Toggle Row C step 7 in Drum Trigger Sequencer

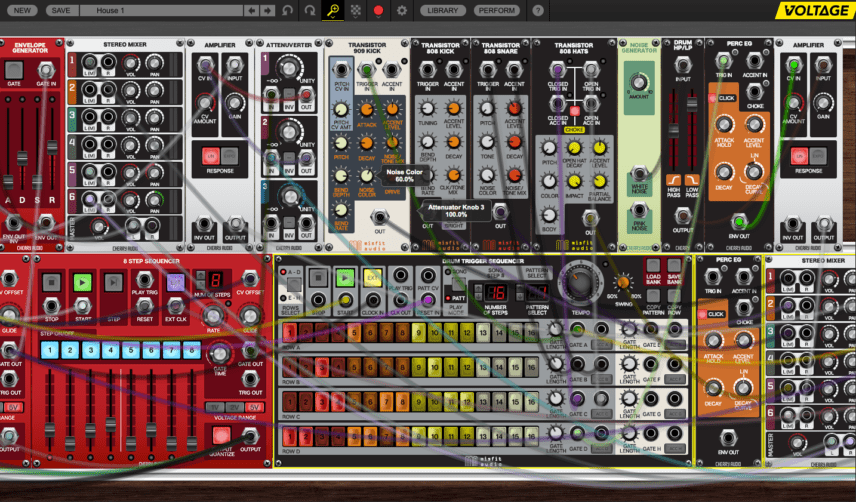coord(386,402)
